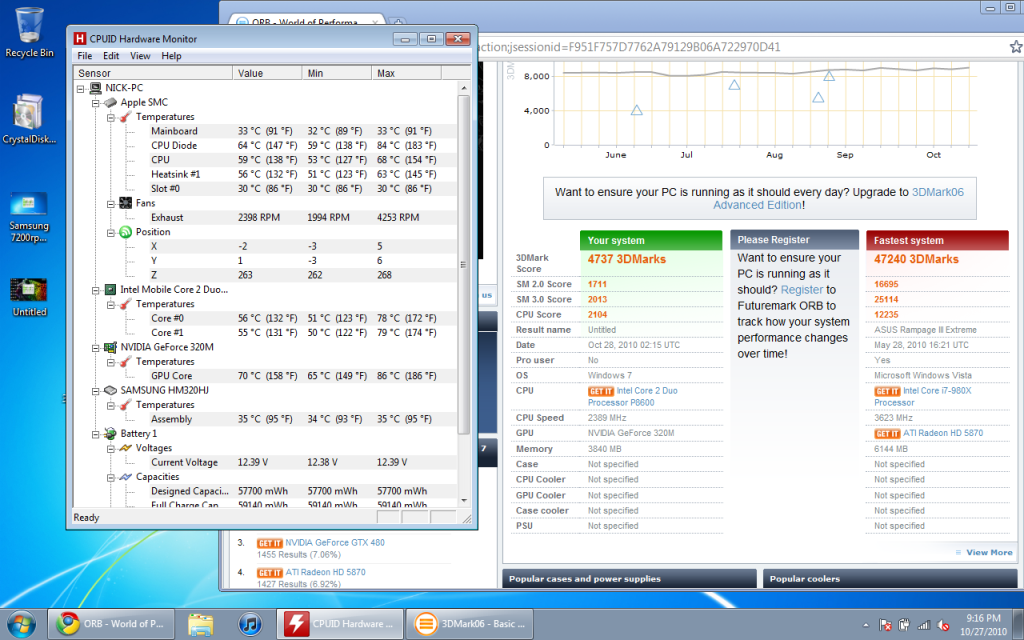The height and width of the screenshot is (640, 1024).
Task: Collapse the Fans node
Action: click(x=111, y=203)
